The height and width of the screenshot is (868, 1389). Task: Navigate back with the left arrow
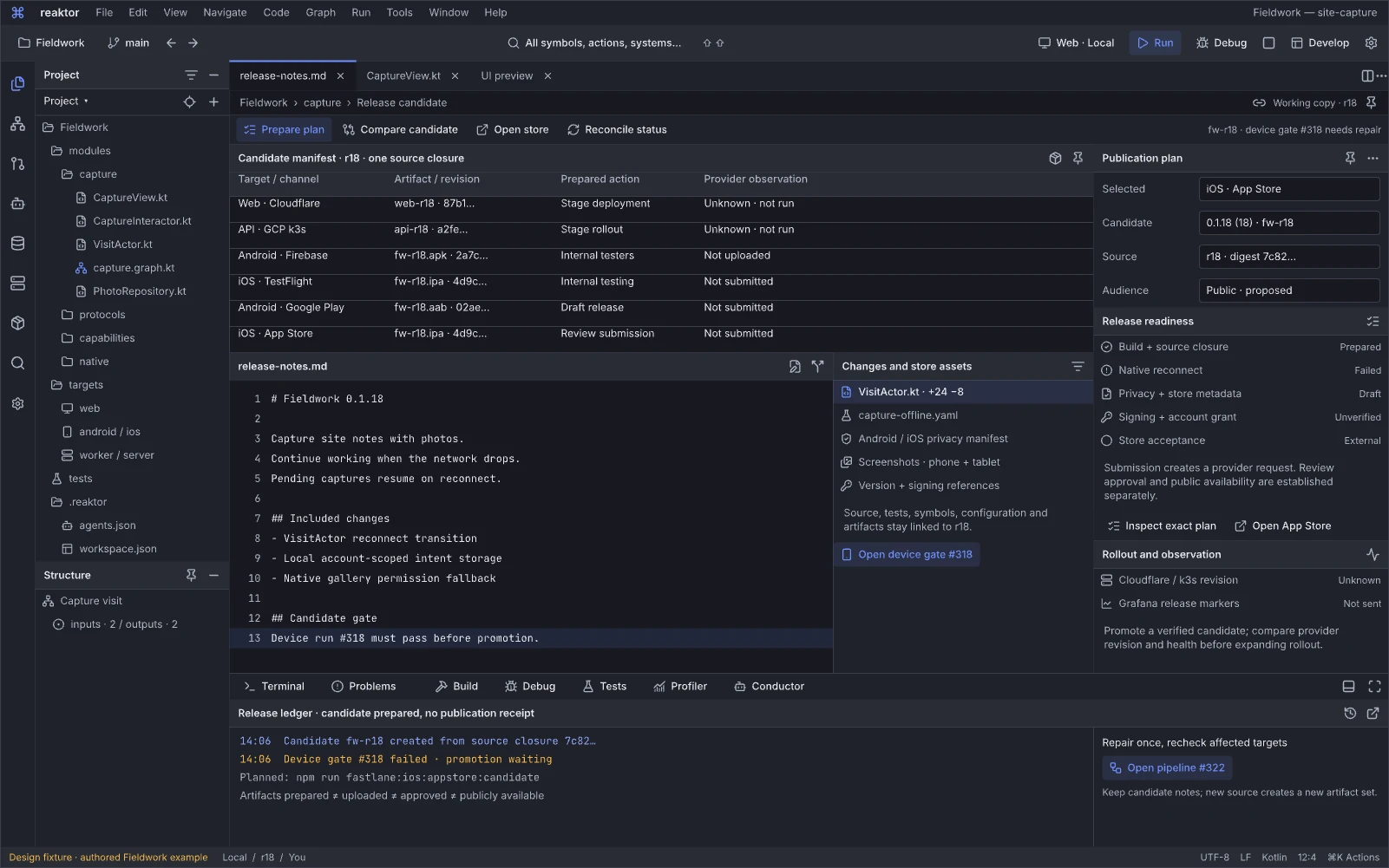point(171,42)
